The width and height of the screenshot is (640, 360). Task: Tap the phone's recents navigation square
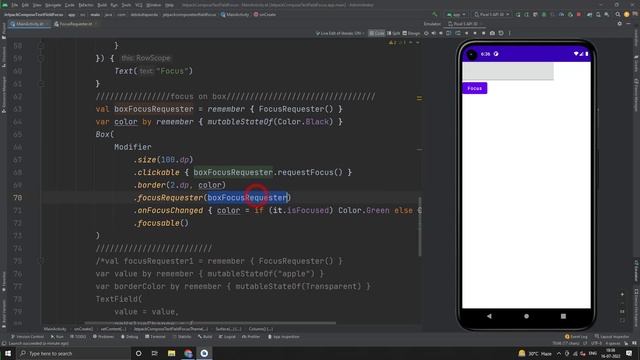click(563, 316)
